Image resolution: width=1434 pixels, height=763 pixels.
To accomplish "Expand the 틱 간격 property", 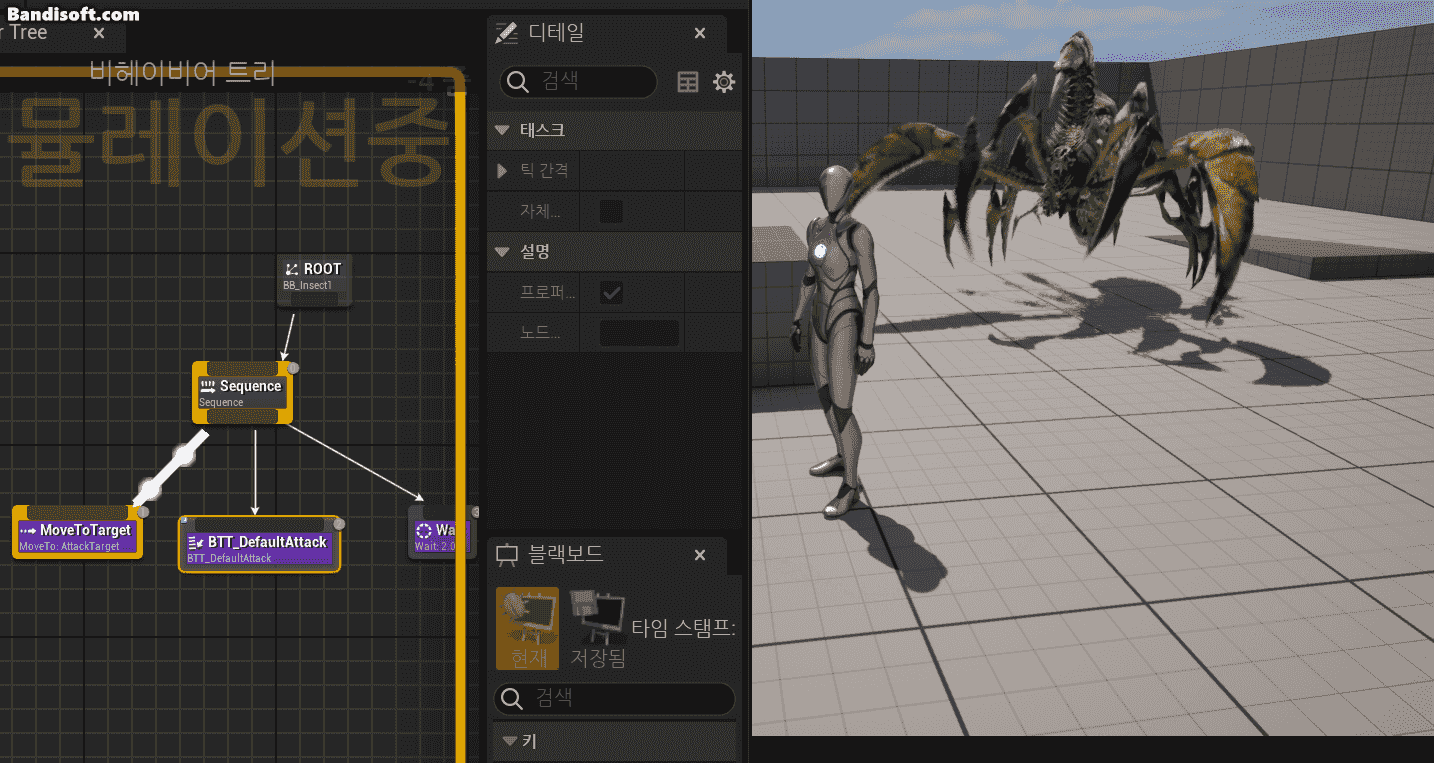I will [x=502, y=171].
